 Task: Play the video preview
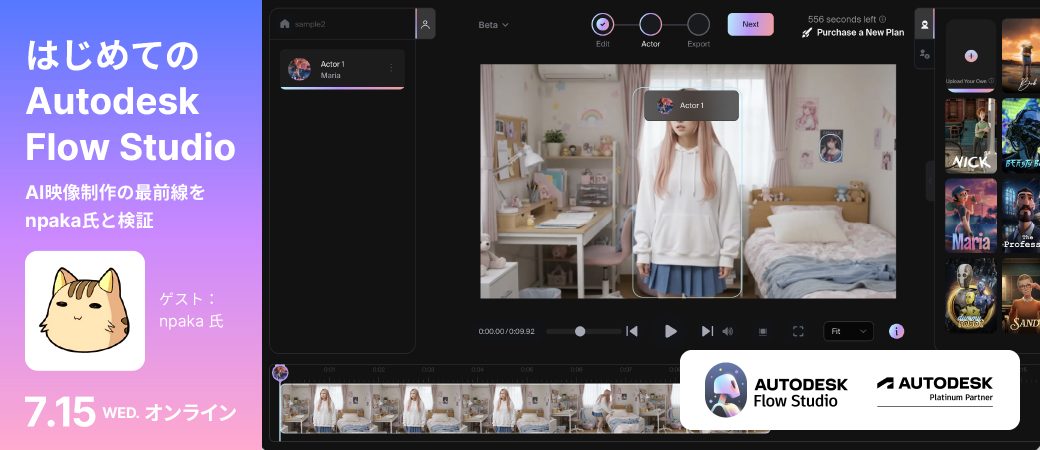[671, 331]
